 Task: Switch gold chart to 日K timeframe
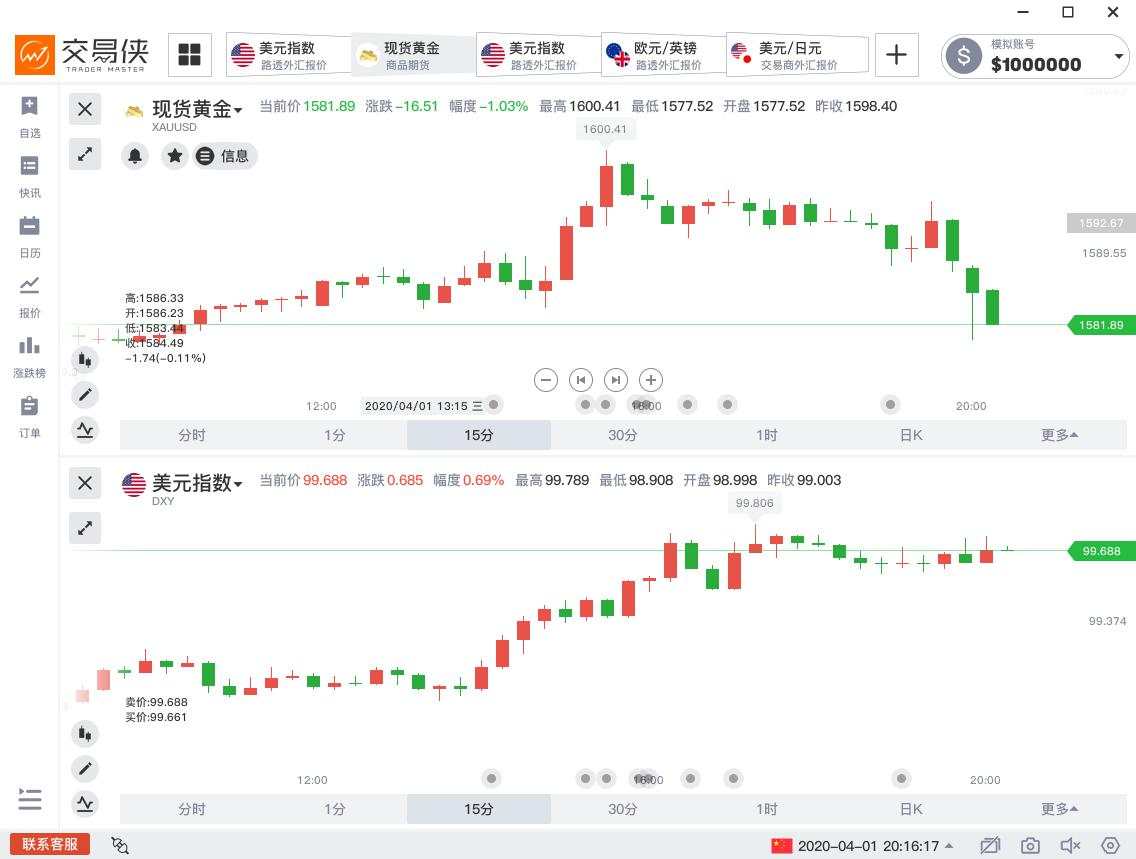tap(910, 435)
